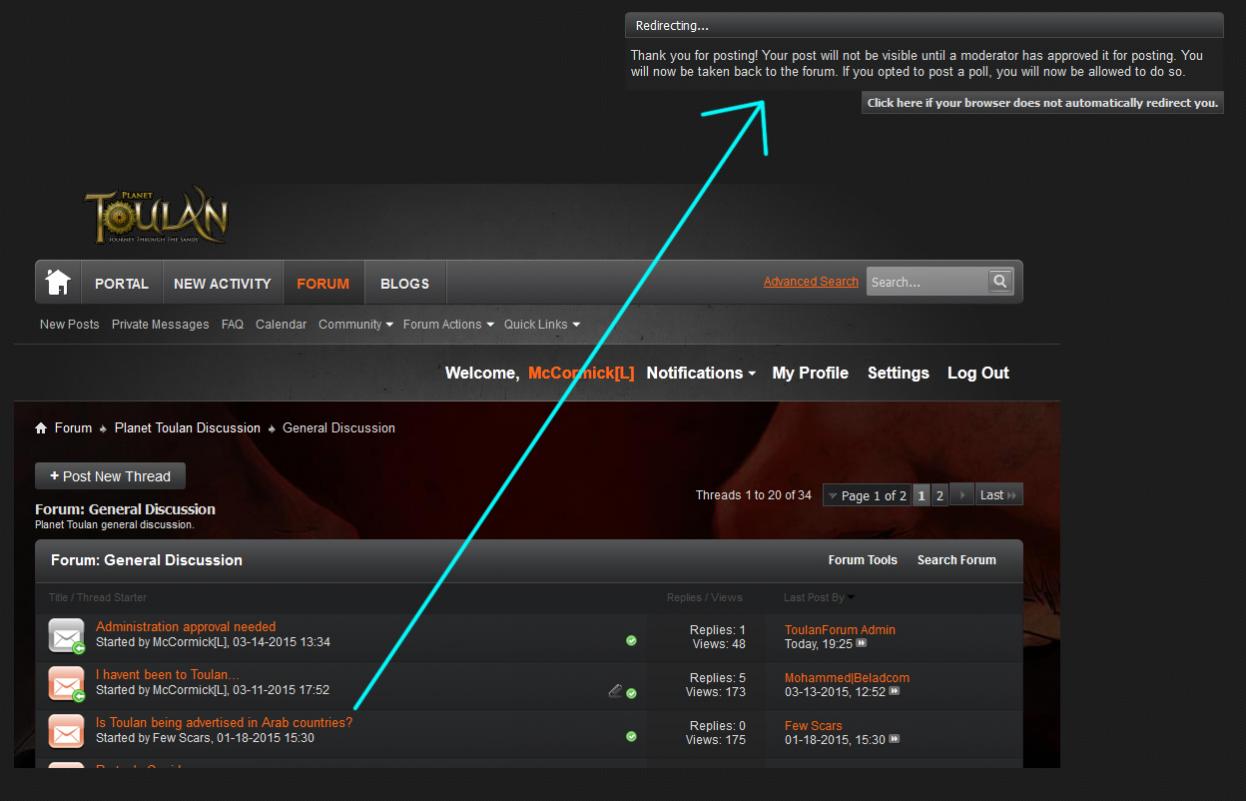The height and width of the screenshot is (801, 1246).
Task: Open thread status icon for I havent been to Toulan
Action: 66,683
